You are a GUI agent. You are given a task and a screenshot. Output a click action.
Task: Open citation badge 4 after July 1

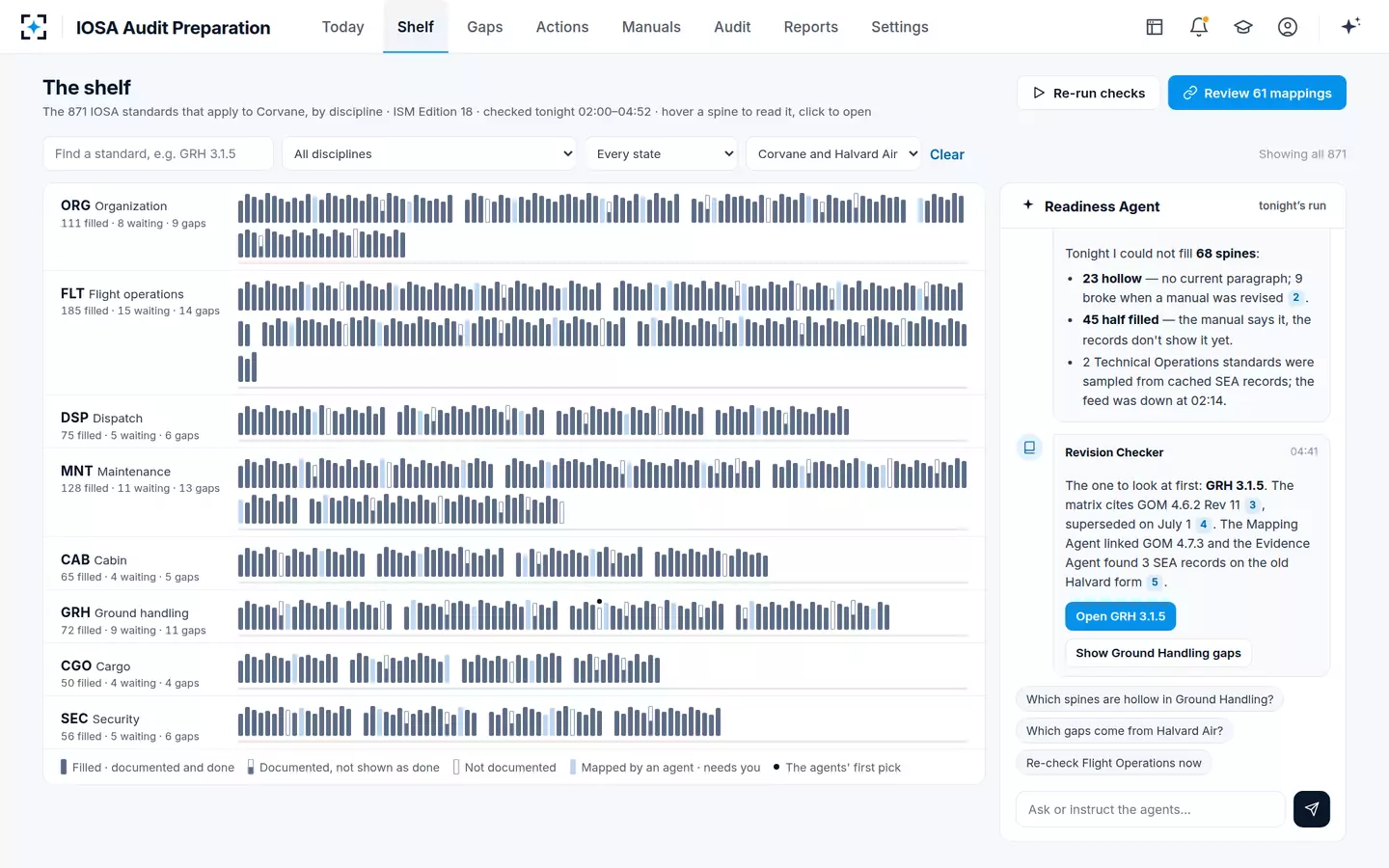1204,525
